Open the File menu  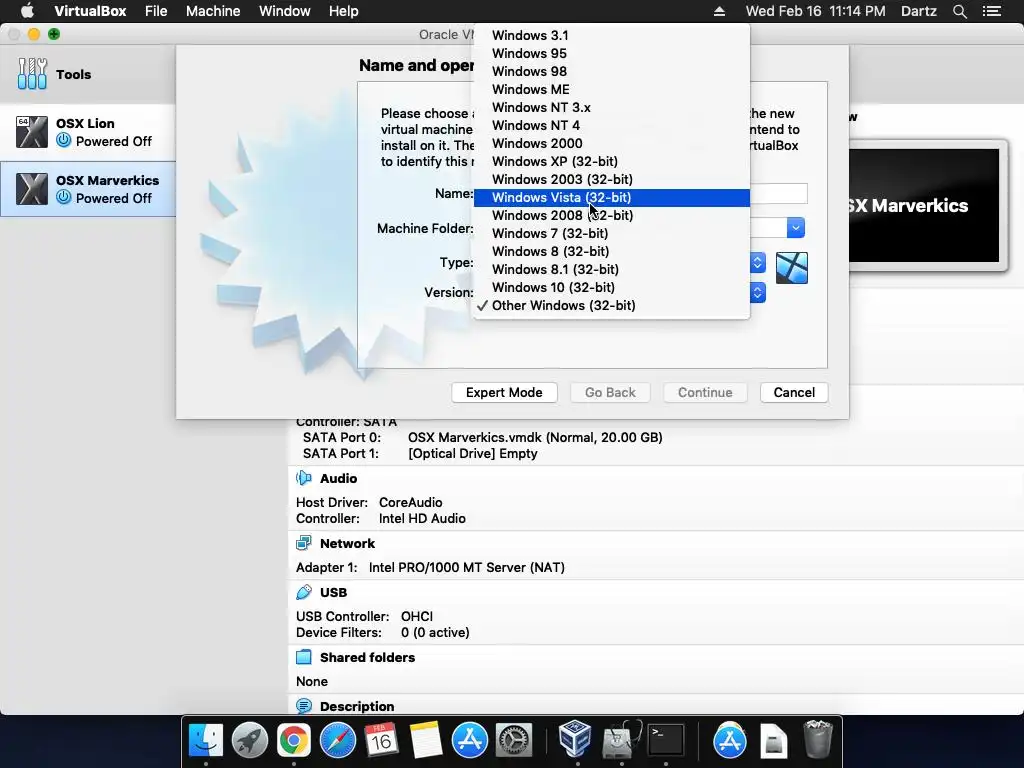(x=156, y=11)
